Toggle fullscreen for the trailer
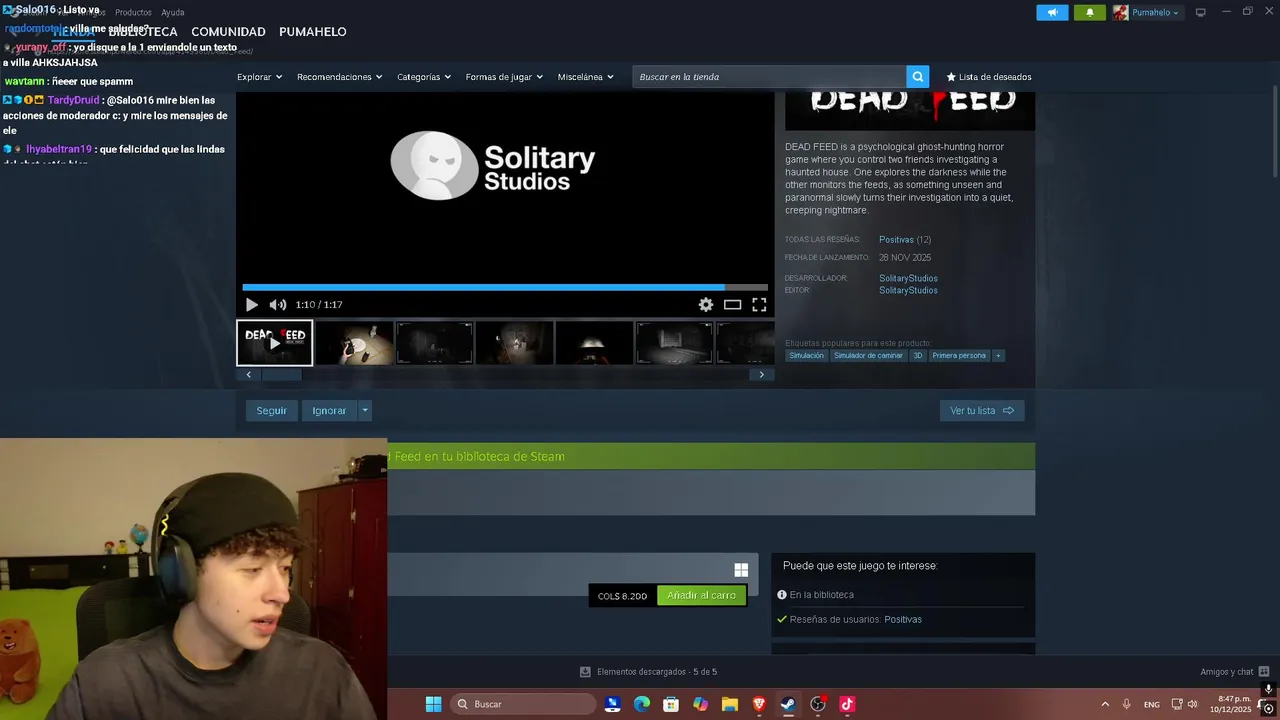 point(759,305)
